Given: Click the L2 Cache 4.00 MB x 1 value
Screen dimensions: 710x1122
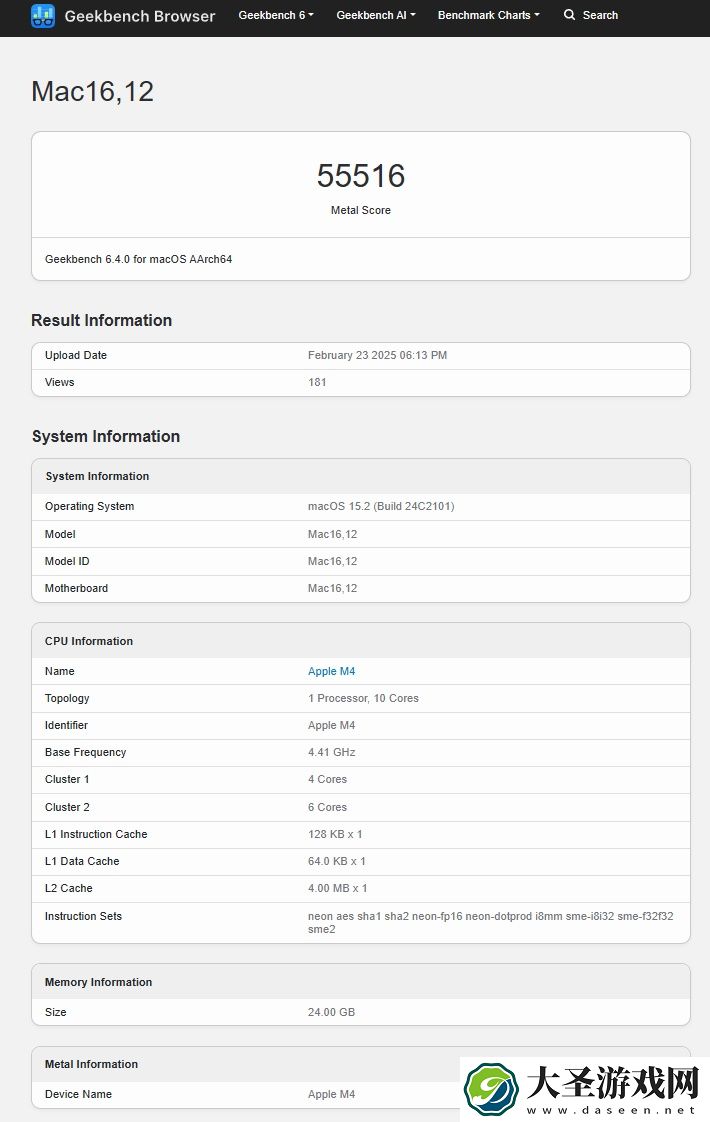Looking at the screenshot, I should click(x=337, y=888).
